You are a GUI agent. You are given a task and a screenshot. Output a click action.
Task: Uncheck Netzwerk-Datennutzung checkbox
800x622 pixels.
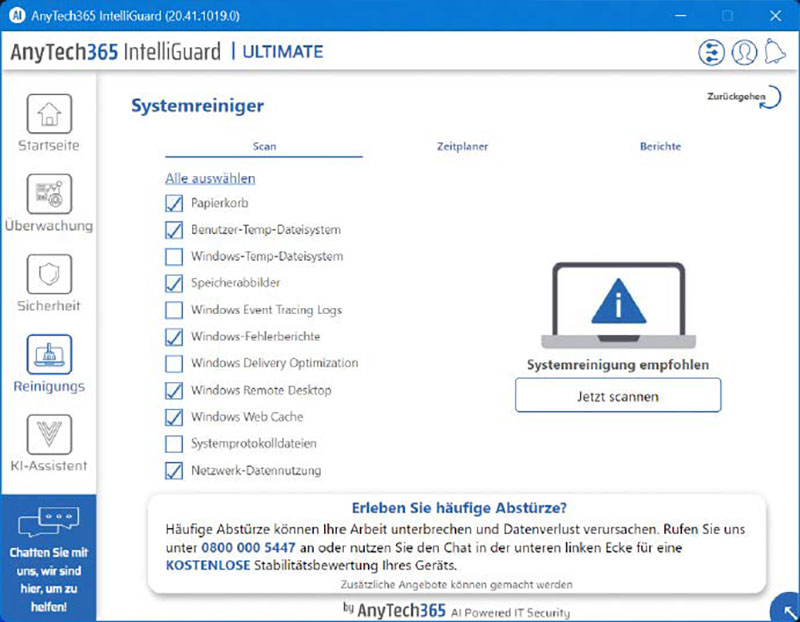[174, 470]
